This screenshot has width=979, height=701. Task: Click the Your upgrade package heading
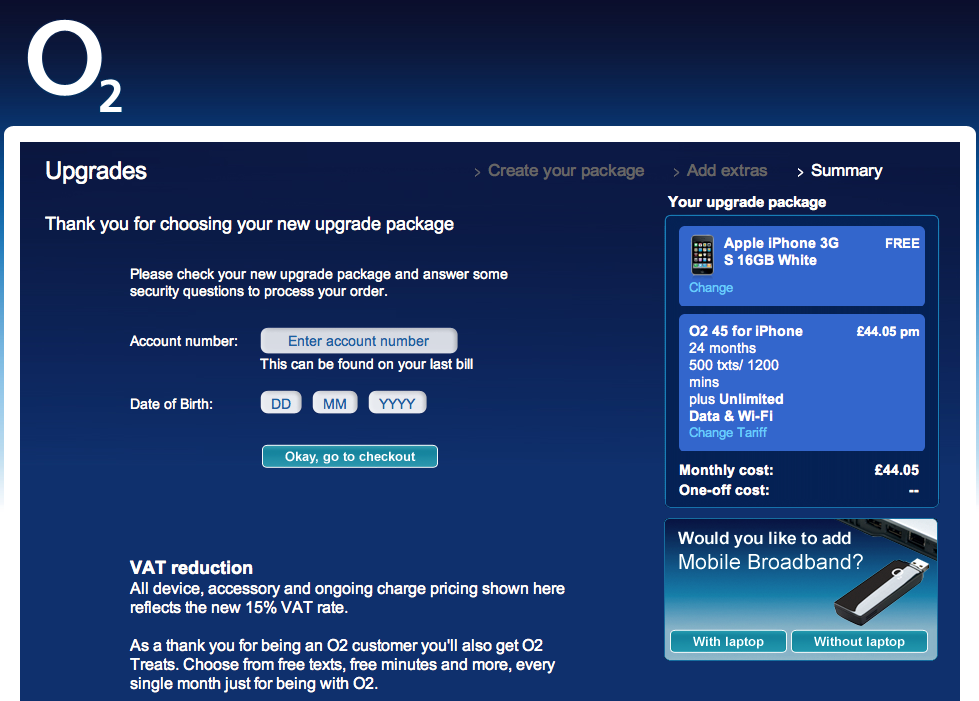[747, 202]
